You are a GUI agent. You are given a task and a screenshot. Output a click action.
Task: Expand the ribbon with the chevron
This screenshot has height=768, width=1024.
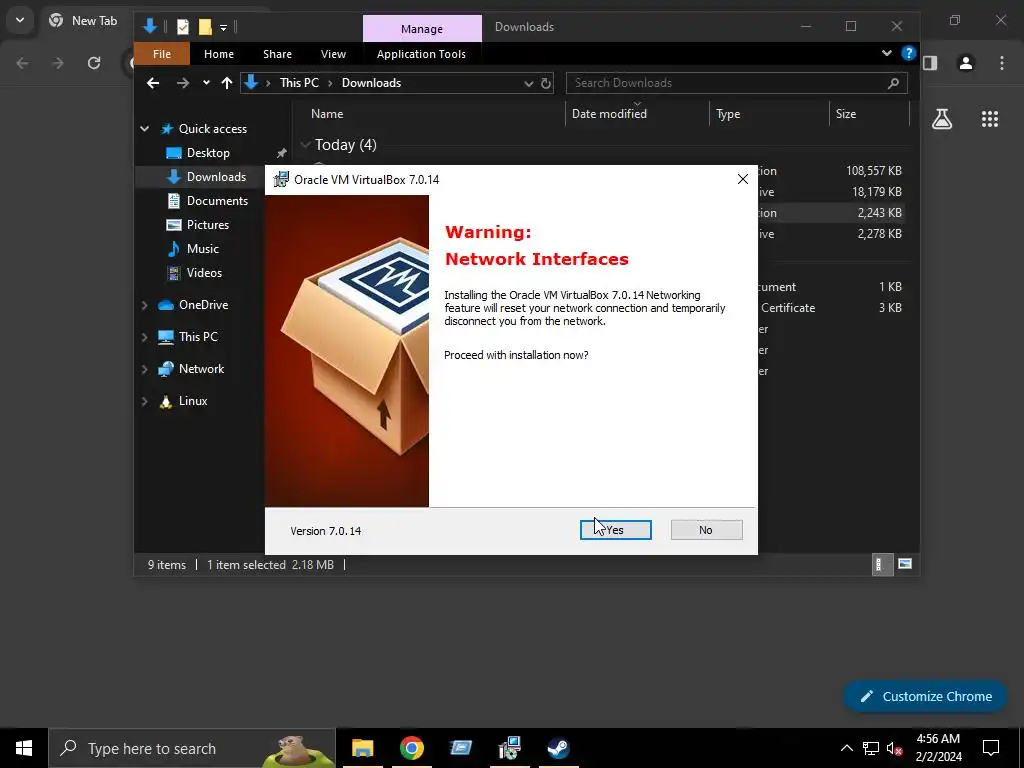point(886,53)
